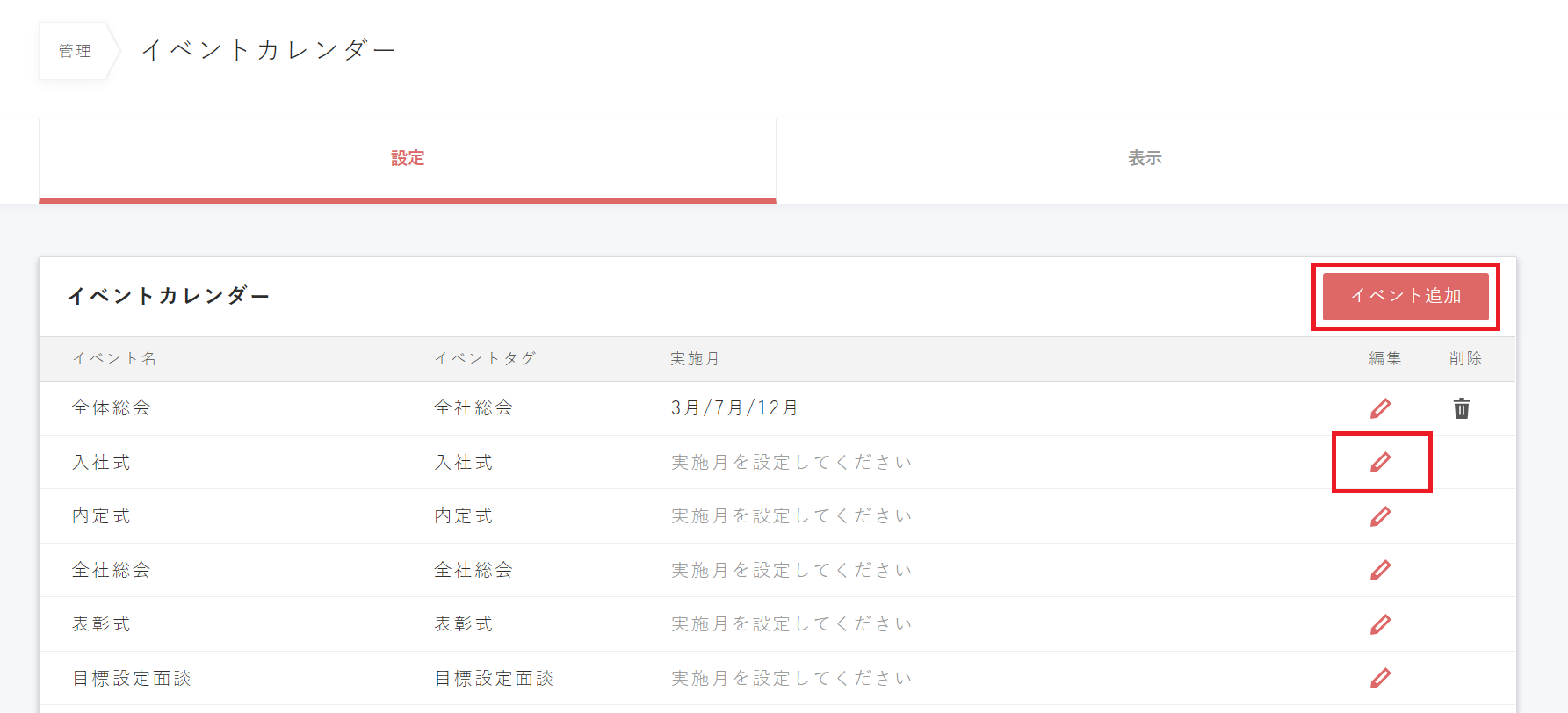Click 実施月を設定してください in the 入社式 row
The width and height of the screenshot is (1568, 713).
pos(791,462)
